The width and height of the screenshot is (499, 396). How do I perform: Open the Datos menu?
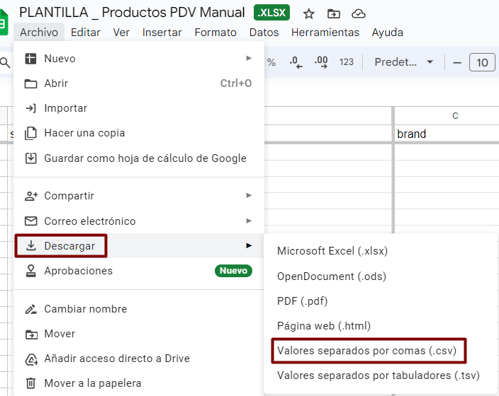click(x=264, y=32)
